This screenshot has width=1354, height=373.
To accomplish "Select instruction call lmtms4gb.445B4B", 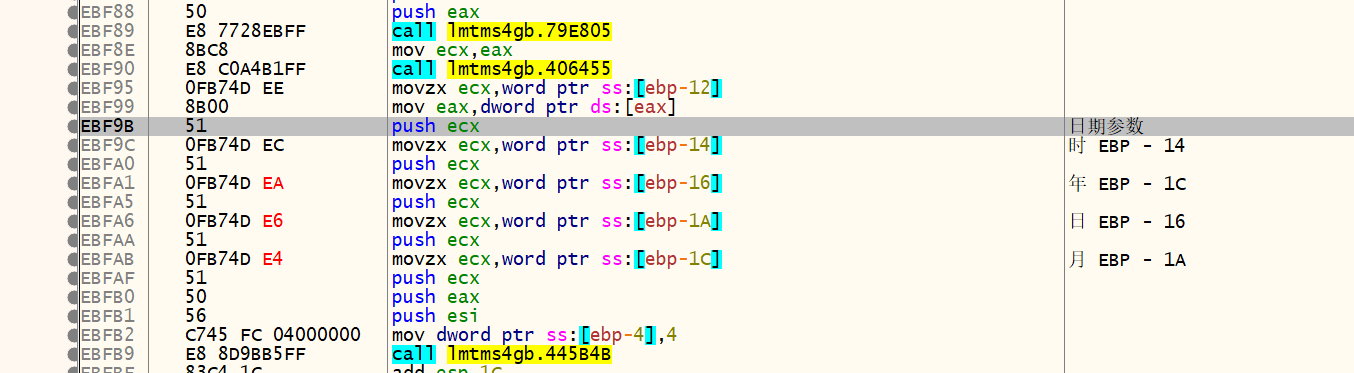I will coord(501,354).
